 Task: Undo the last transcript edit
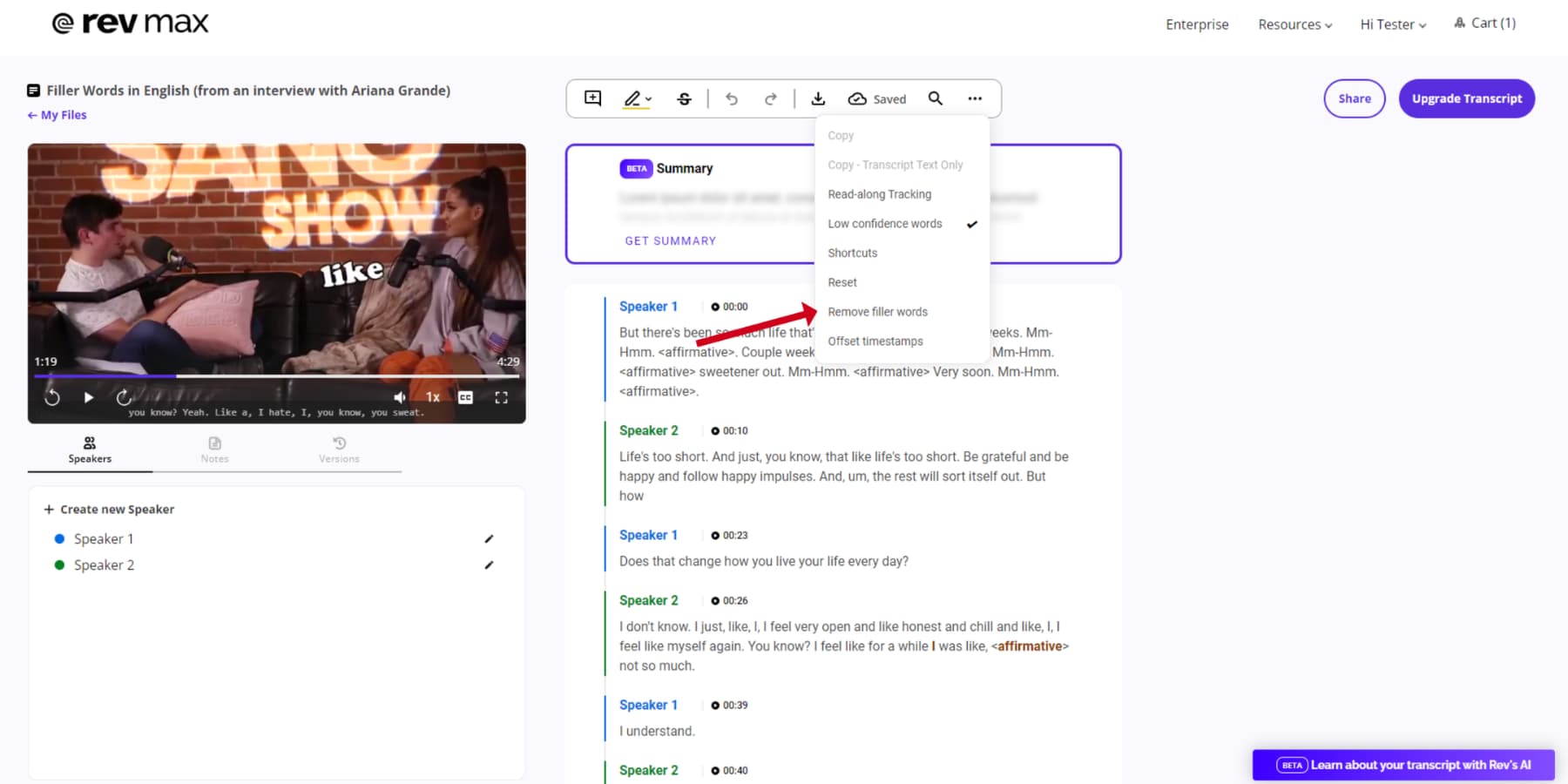pyautogui.click(x=732, y=98)
